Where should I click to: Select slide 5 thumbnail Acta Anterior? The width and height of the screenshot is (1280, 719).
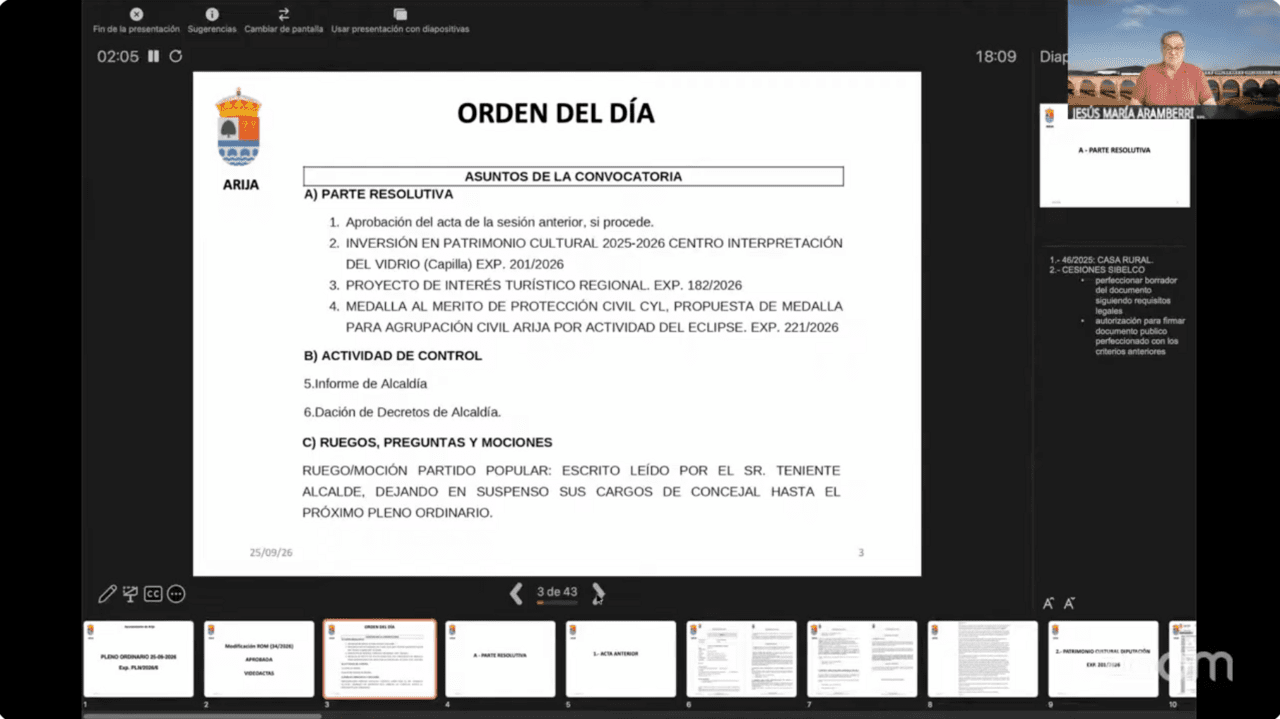point(621,659)
